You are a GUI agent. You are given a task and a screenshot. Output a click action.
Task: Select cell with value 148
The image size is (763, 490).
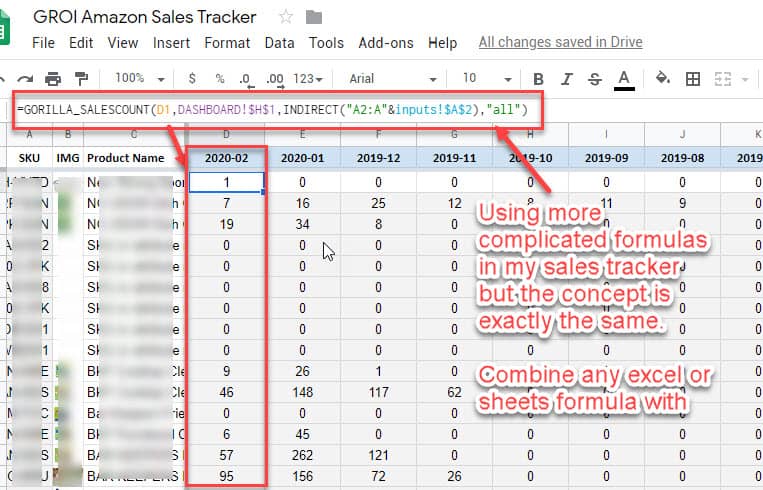[x=302, y=392]
